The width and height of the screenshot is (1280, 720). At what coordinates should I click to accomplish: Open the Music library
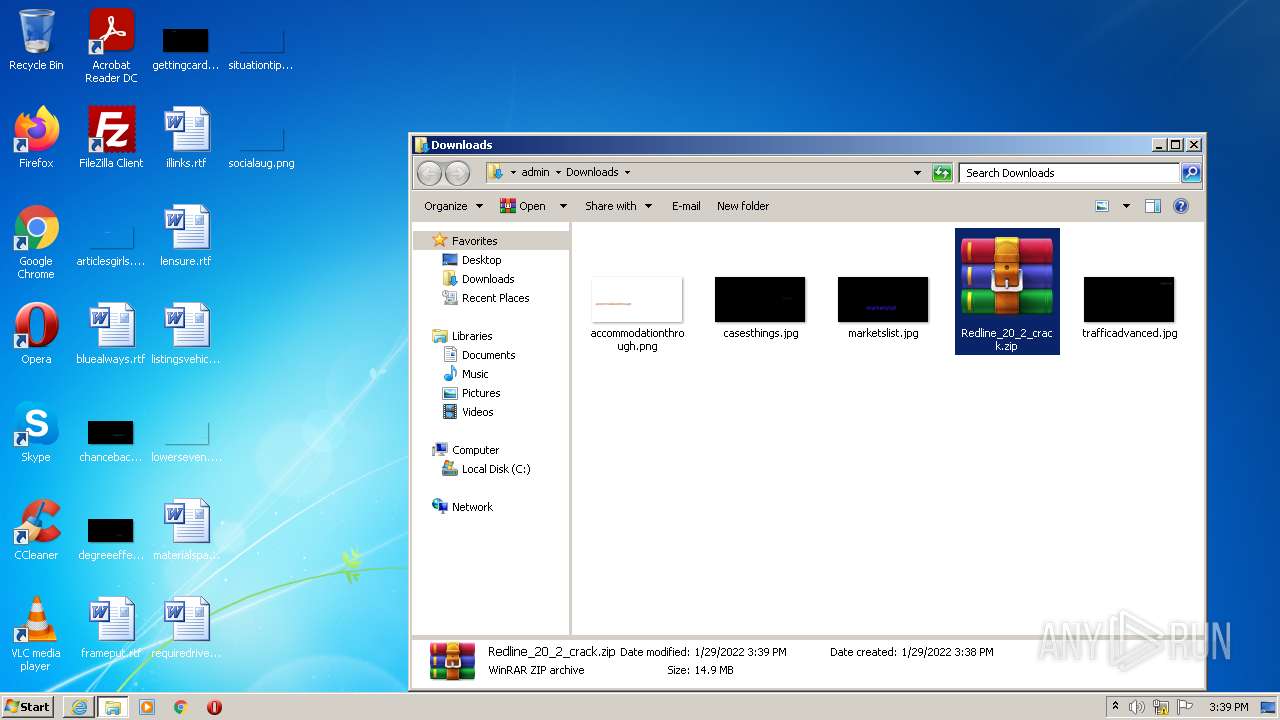(475, 374)
